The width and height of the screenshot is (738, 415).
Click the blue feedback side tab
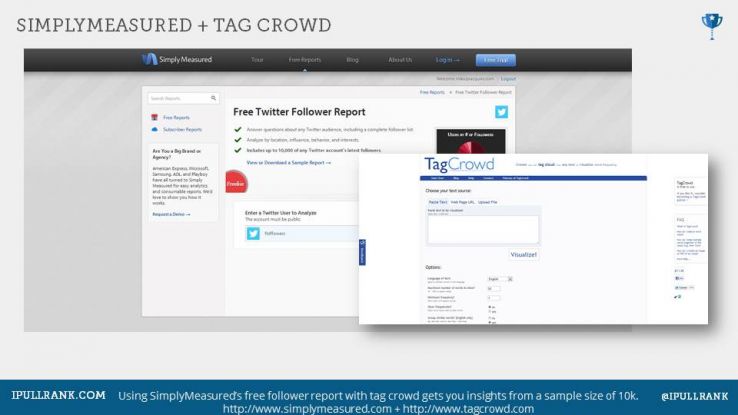point(362,251)
